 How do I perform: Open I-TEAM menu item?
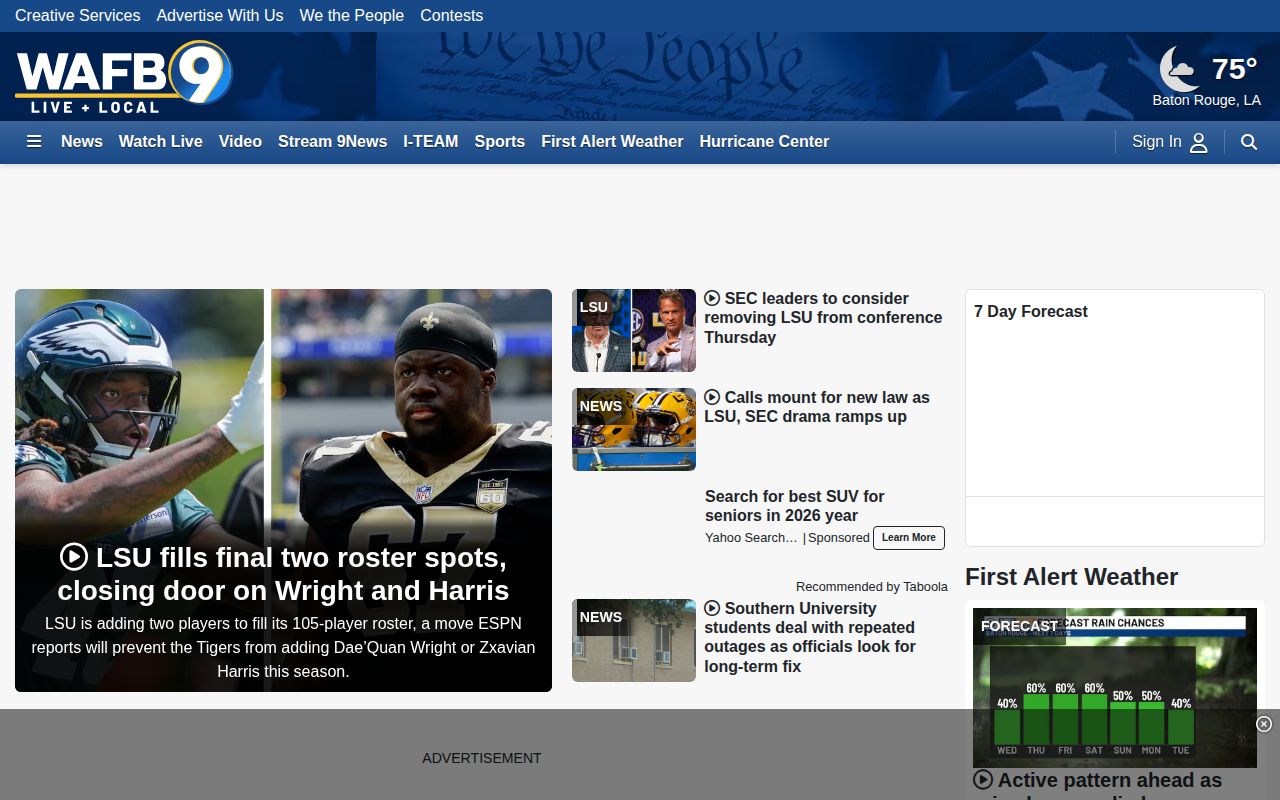click(x=431, y=142)
